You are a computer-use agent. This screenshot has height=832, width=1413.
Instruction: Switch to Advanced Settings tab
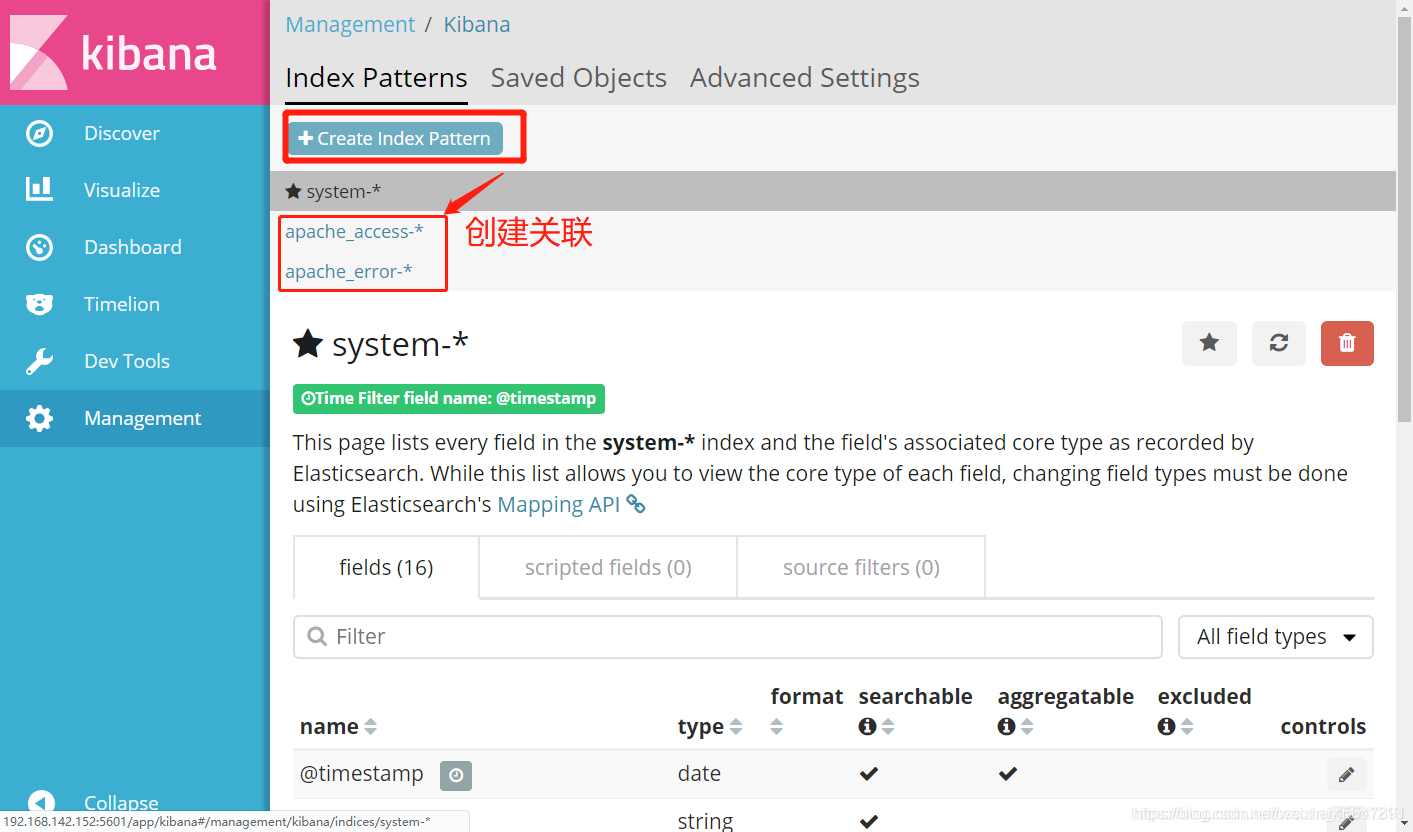[x=805, y=78]
